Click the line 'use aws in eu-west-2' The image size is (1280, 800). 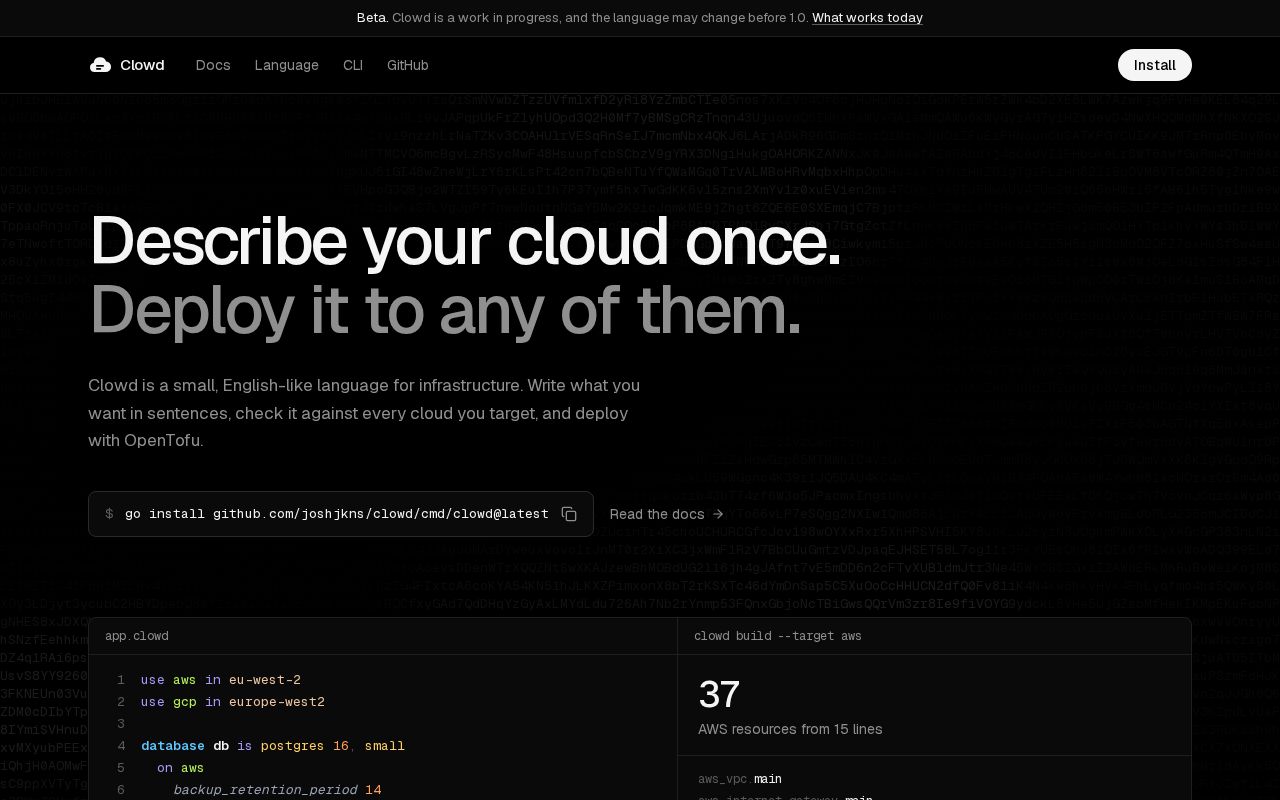(221, 680)
